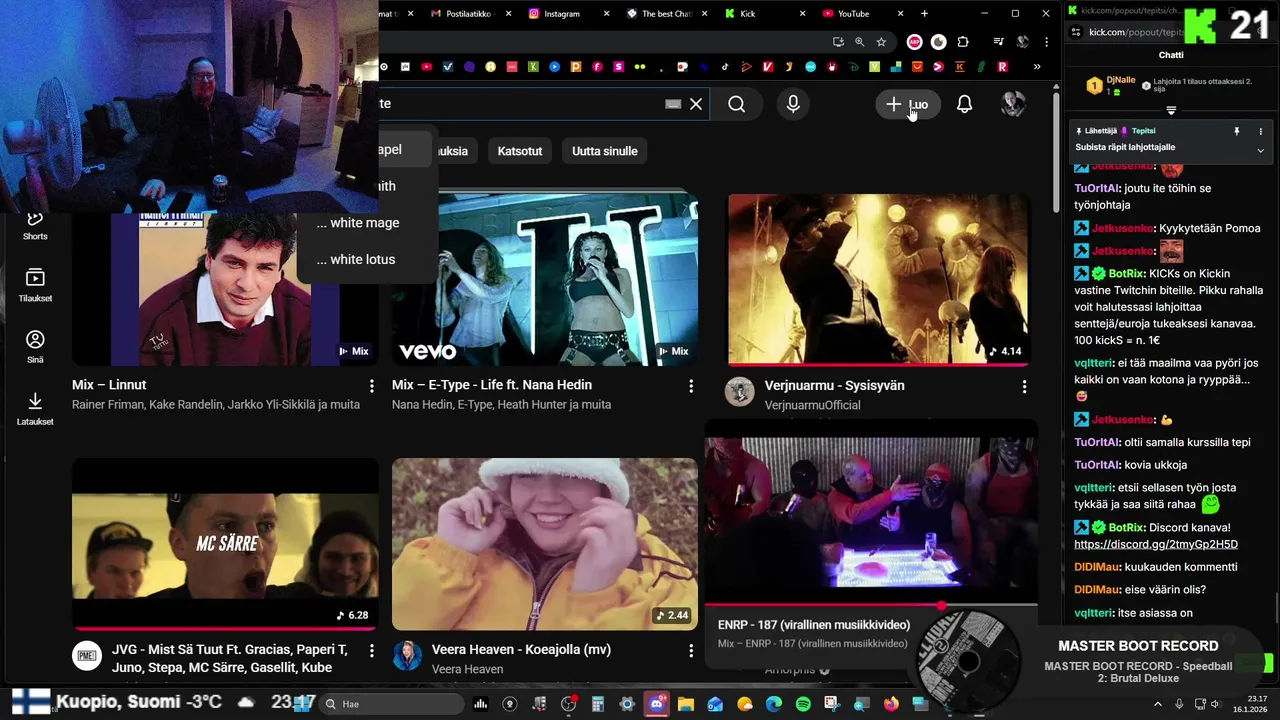
Task: Open the browser extensions puzzle icon
Action: (963, 42)
